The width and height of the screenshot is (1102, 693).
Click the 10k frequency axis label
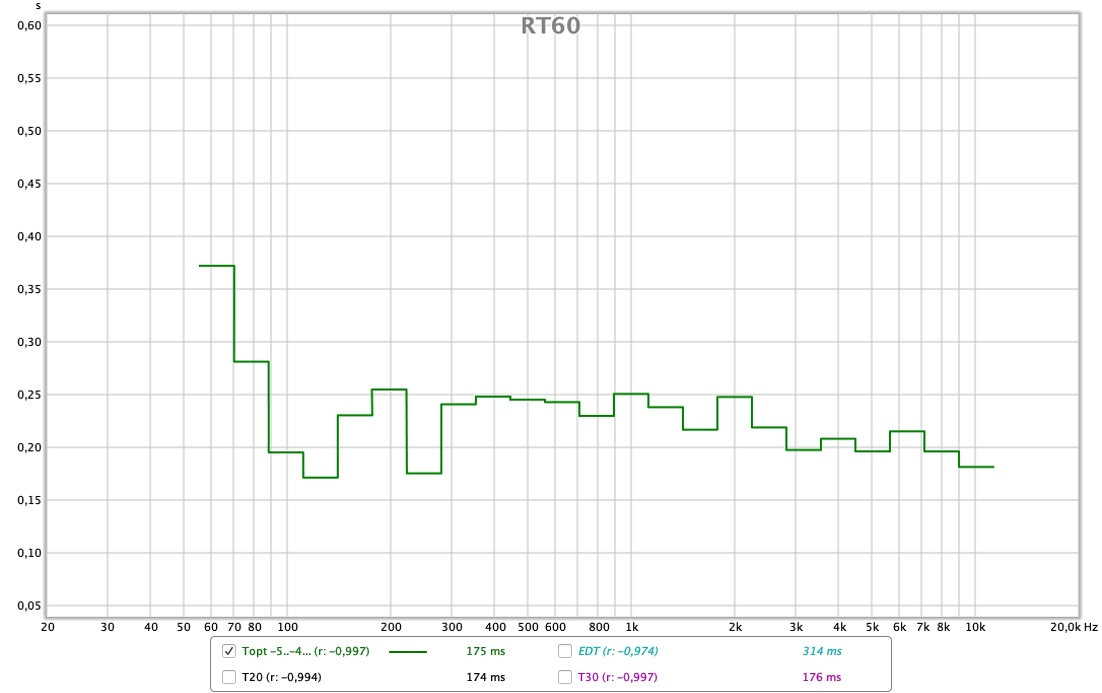[975, 627]
